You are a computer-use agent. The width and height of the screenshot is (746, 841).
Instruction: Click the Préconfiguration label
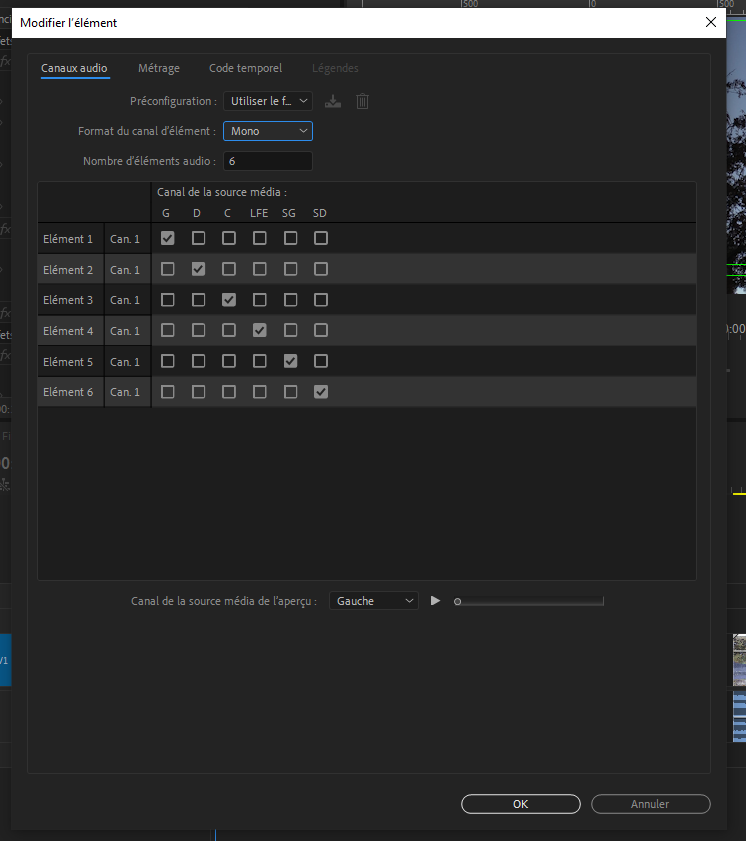[173, 101]
